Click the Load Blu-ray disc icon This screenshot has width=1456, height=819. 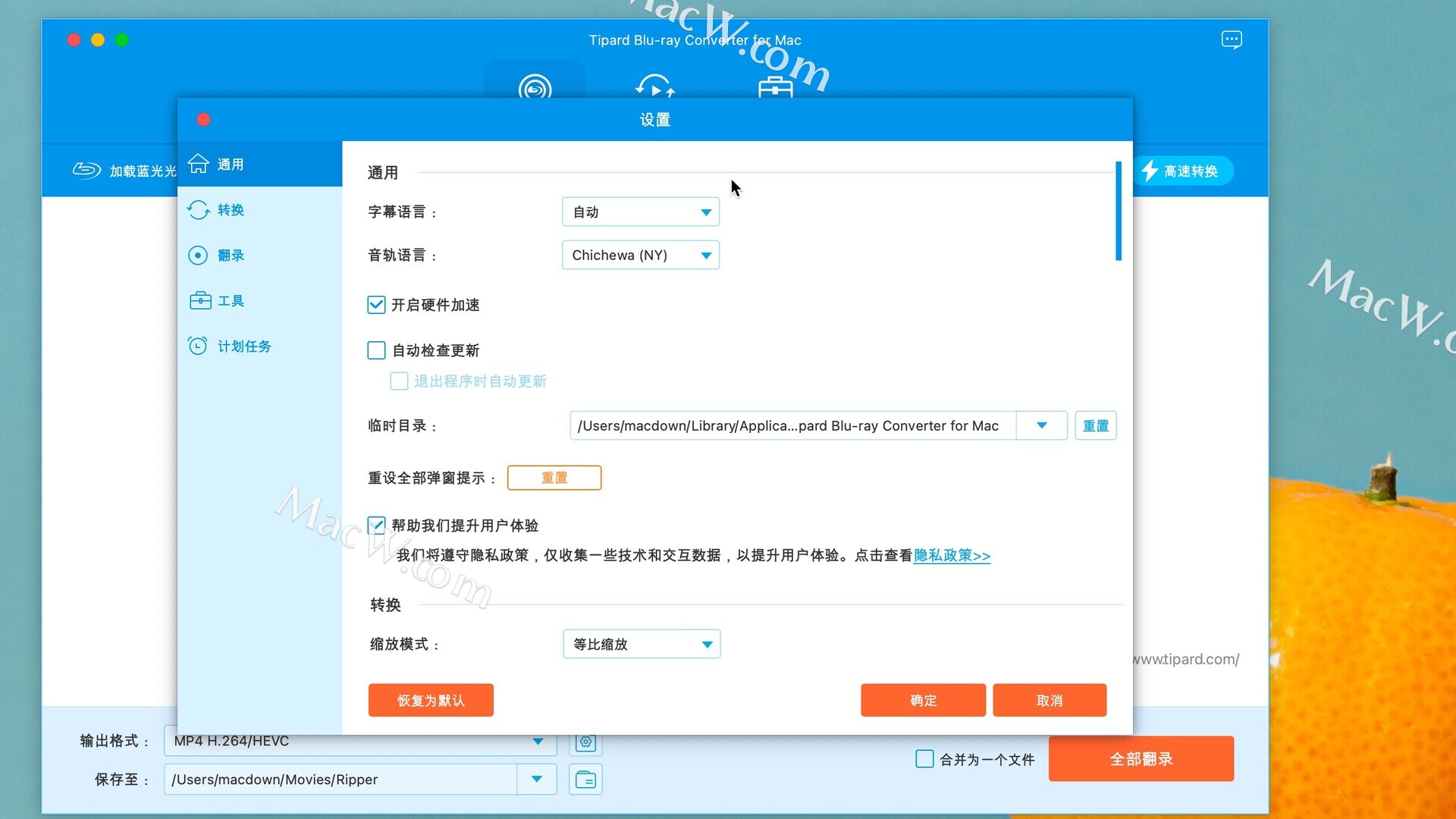(x=86, y=171)
